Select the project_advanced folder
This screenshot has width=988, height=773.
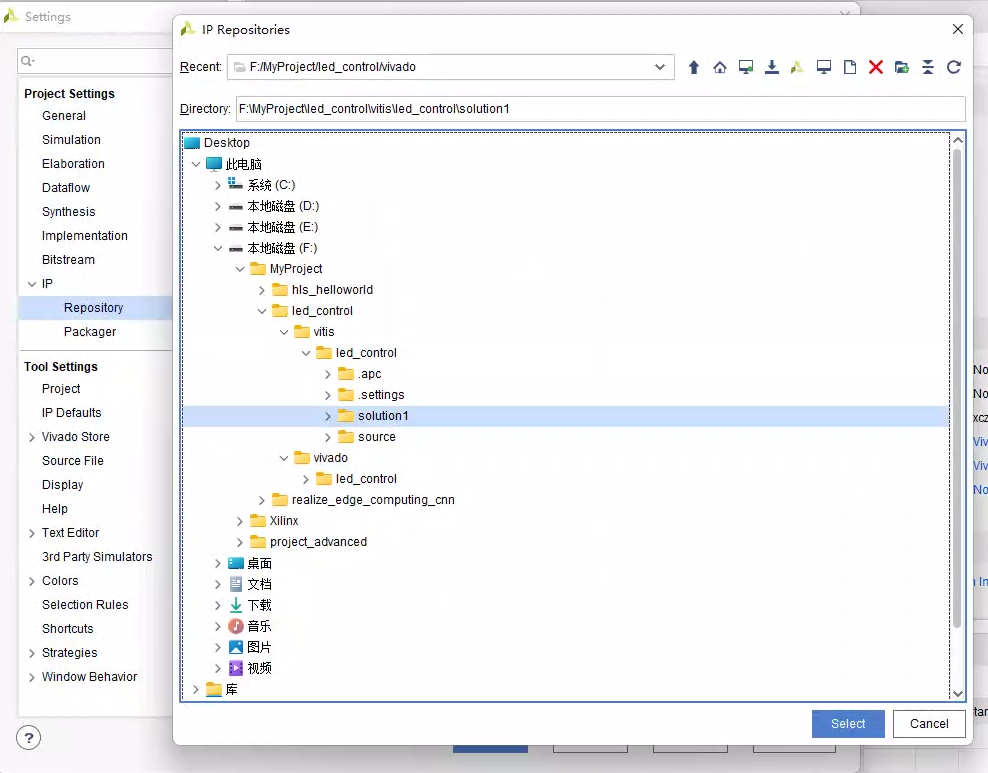coord(318,542)
